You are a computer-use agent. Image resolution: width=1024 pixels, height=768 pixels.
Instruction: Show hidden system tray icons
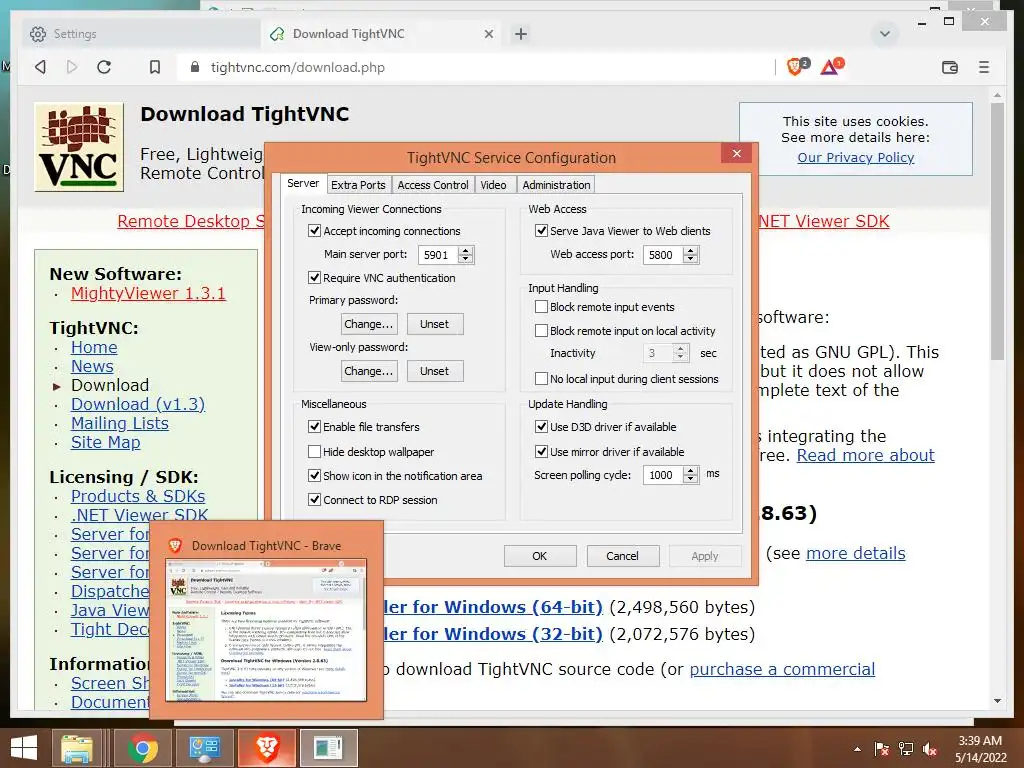pyautogui.click(x=857, y=749)
